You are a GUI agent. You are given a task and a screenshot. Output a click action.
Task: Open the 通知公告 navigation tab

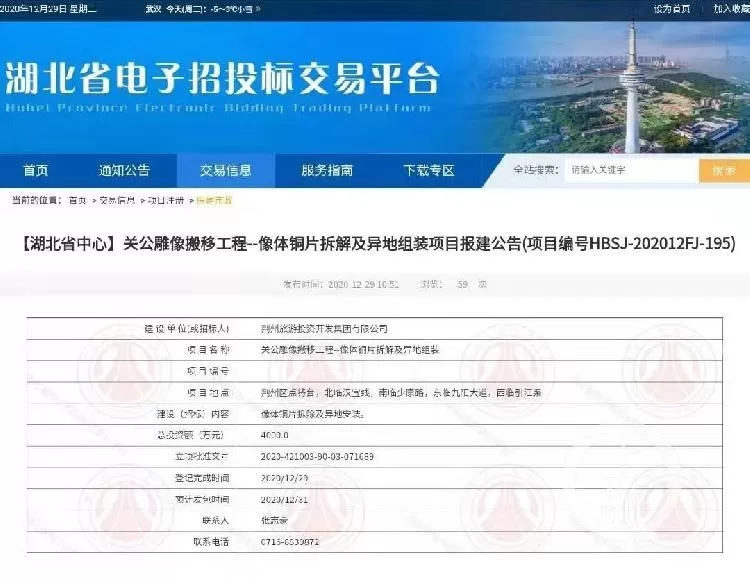point(124,171)
